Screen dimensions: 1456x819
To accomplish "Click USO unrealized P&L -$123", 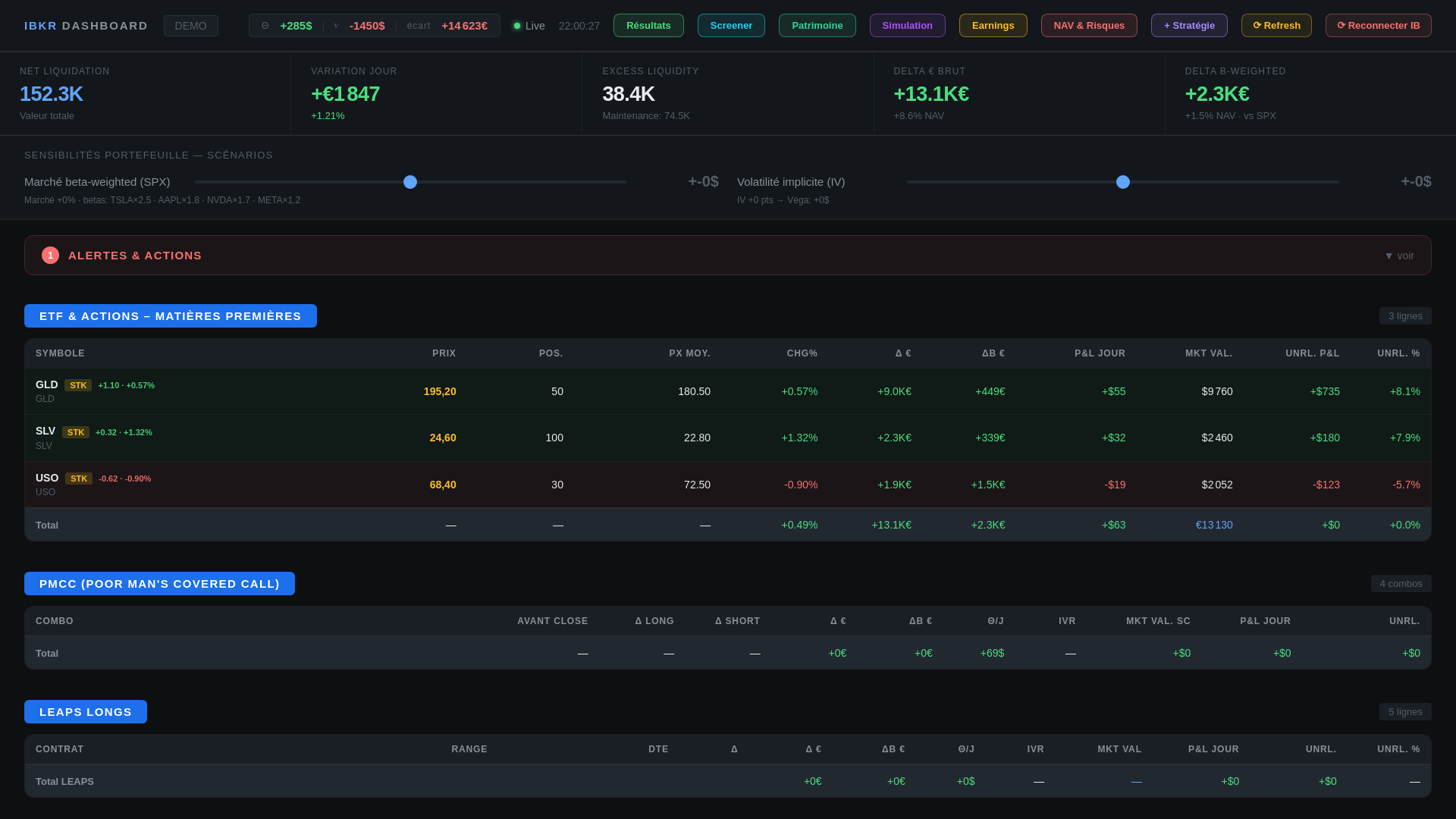I will point(1326,485).
